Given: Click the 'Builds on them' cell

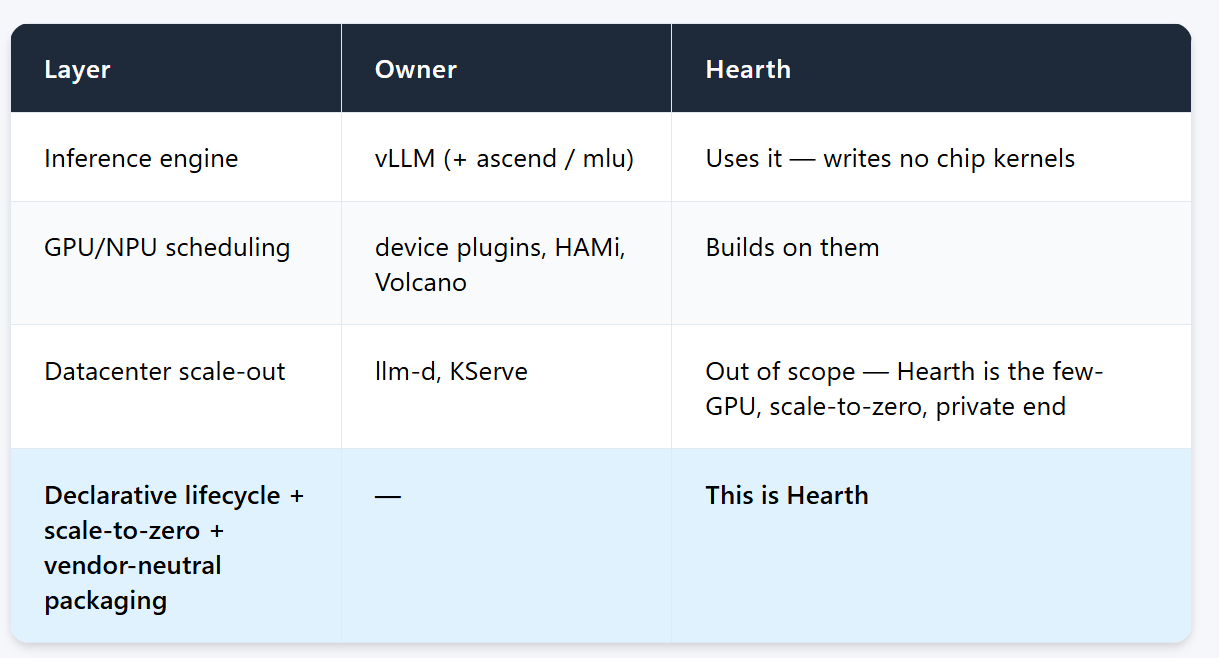Looking at the screenshot, I should point(931,264).
